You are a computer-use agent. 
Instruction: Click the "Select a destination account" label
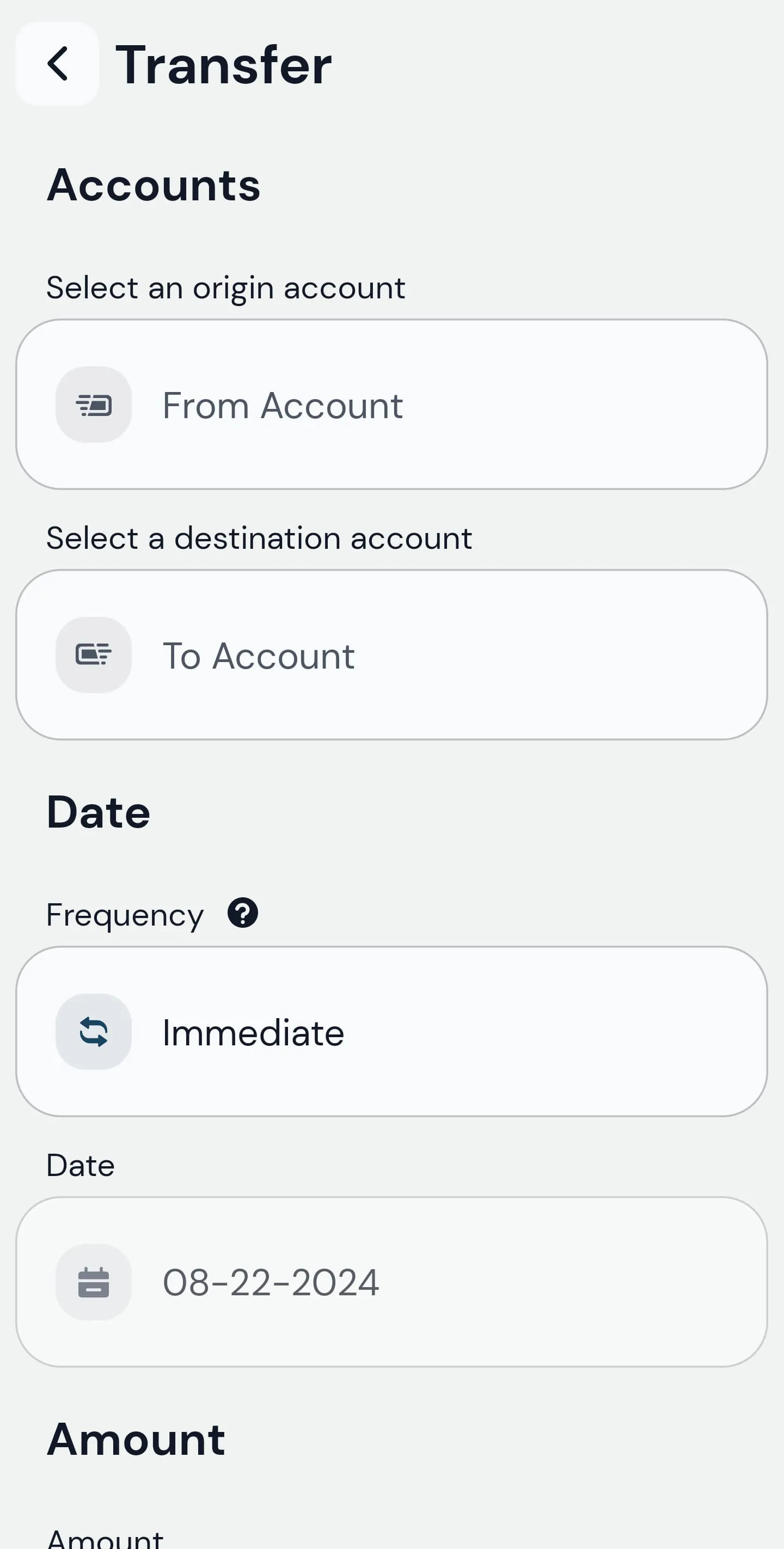pyautogui.click(x=259, y=537)
